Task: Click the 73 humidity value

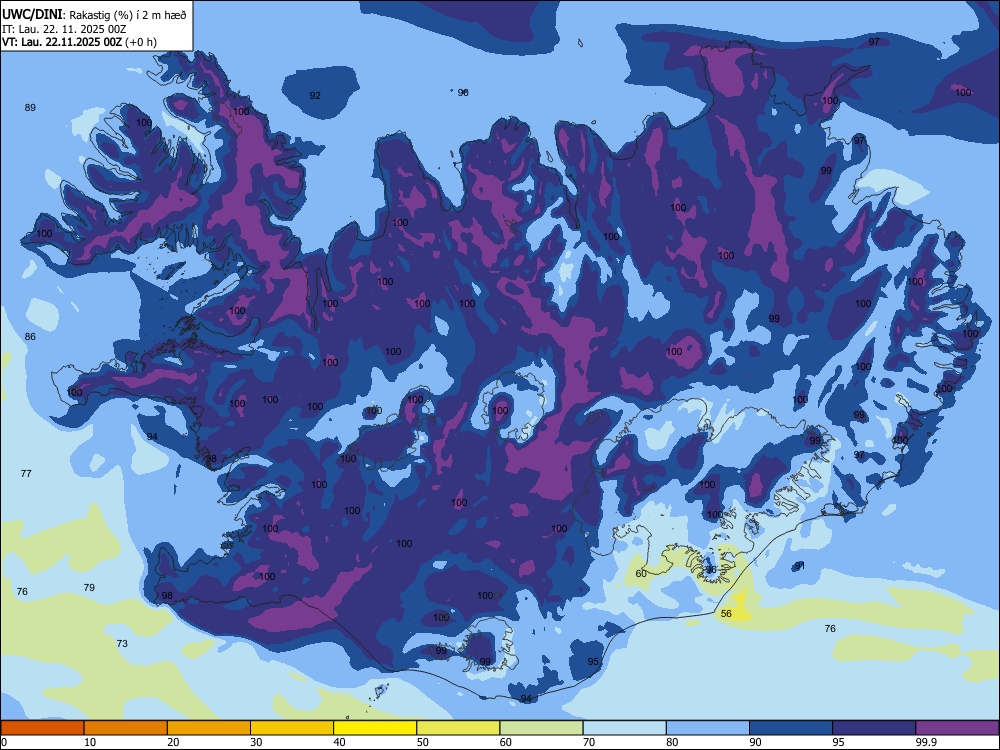Action: coord(122,643)
